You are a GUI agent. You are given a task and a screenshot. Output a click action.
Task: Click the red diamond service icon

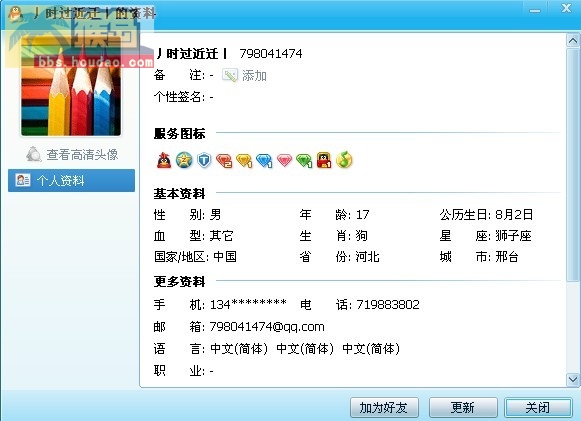pos(224,160)
